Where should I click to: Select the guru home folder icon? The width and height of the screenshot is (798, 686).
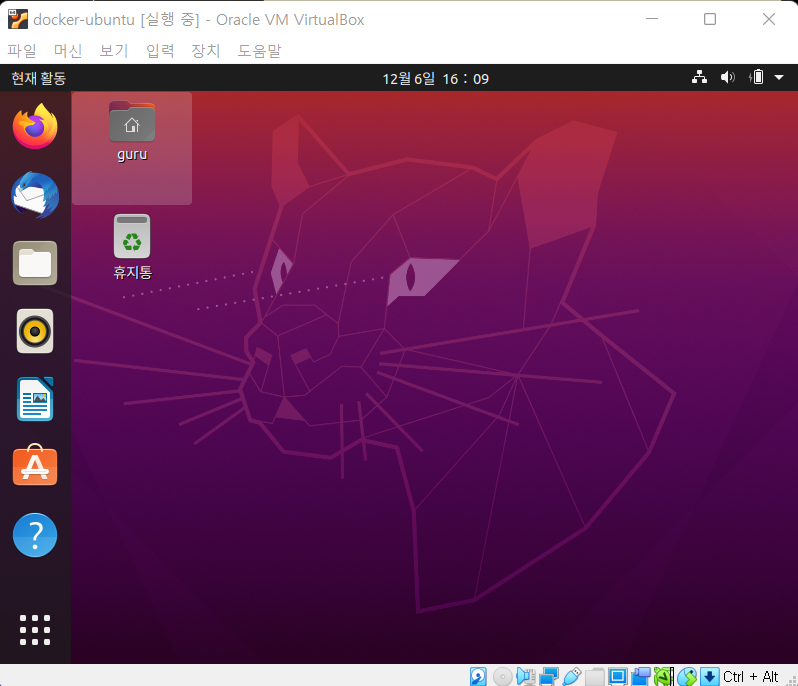(132, 131)
